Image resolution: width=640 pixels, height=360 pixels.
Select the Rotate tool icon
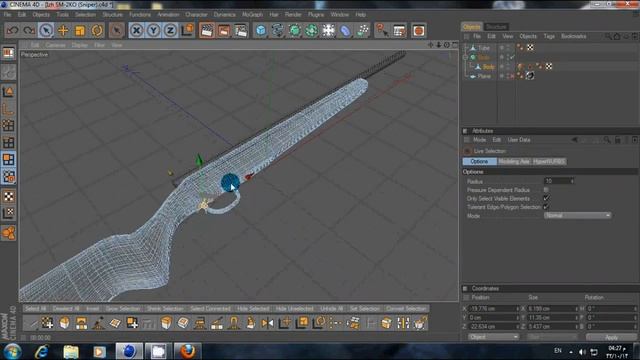97,31
